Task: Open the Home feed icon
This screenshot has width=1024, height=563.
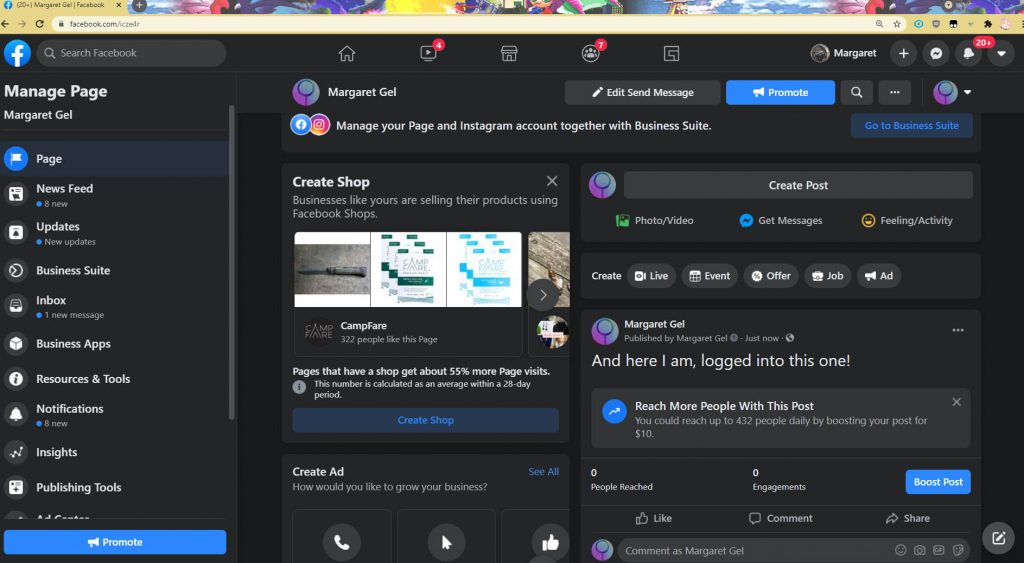Action: point(347,54)
